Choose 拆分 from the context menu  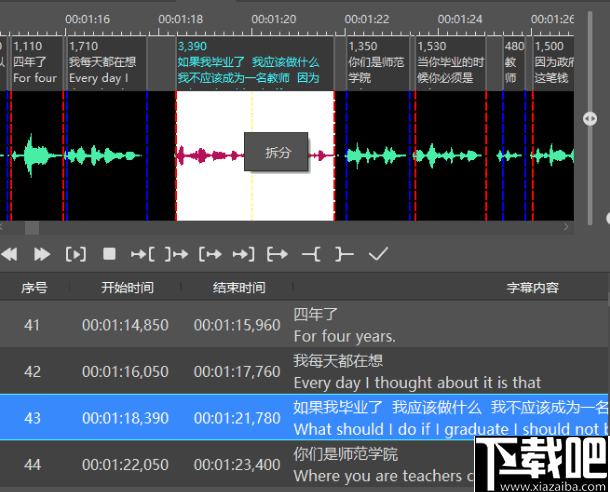coord(276,152)
